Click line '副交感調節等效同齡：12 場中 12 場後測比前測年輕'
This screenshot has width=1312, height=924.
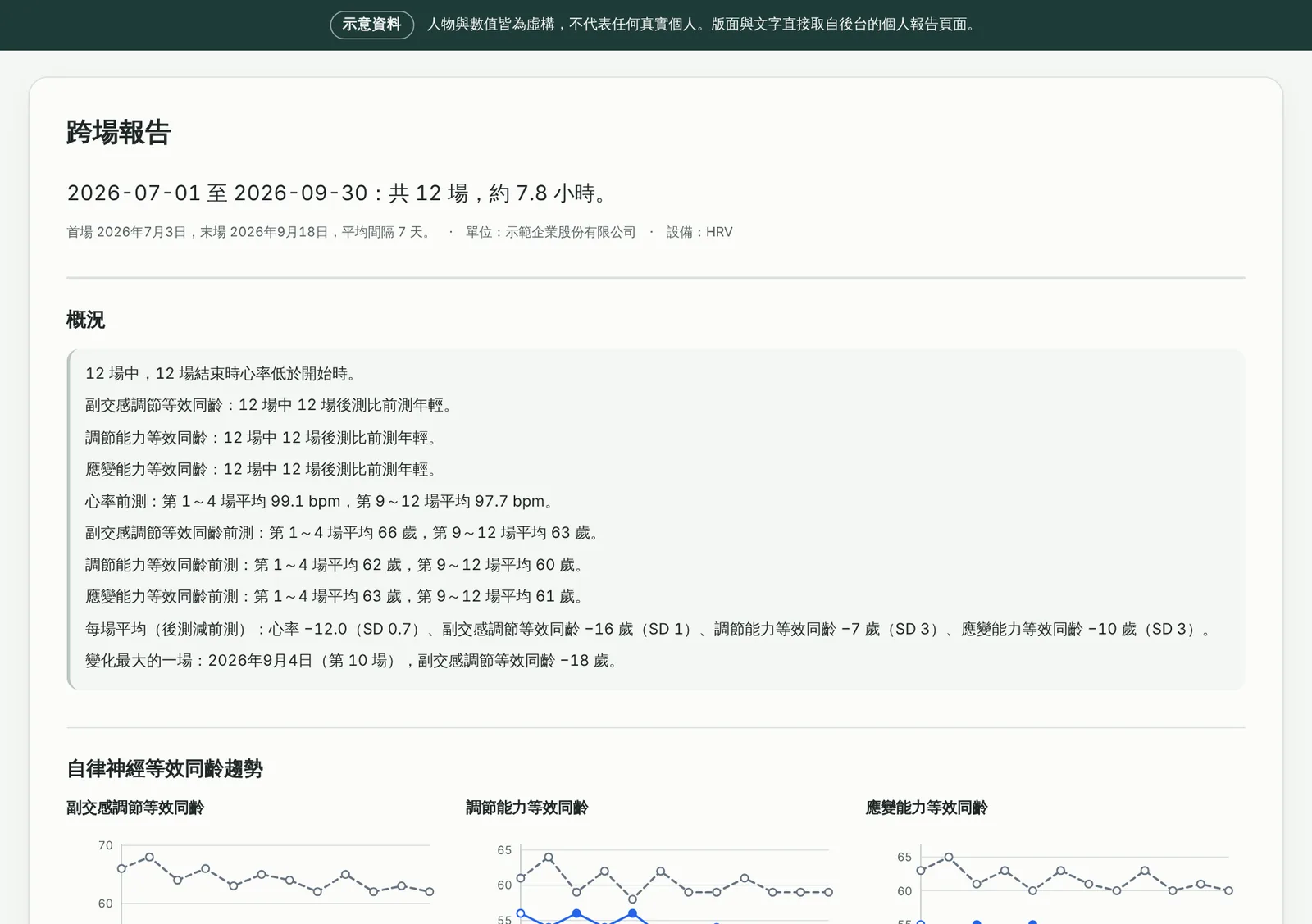pyautogui.click(x=269, y=405)
